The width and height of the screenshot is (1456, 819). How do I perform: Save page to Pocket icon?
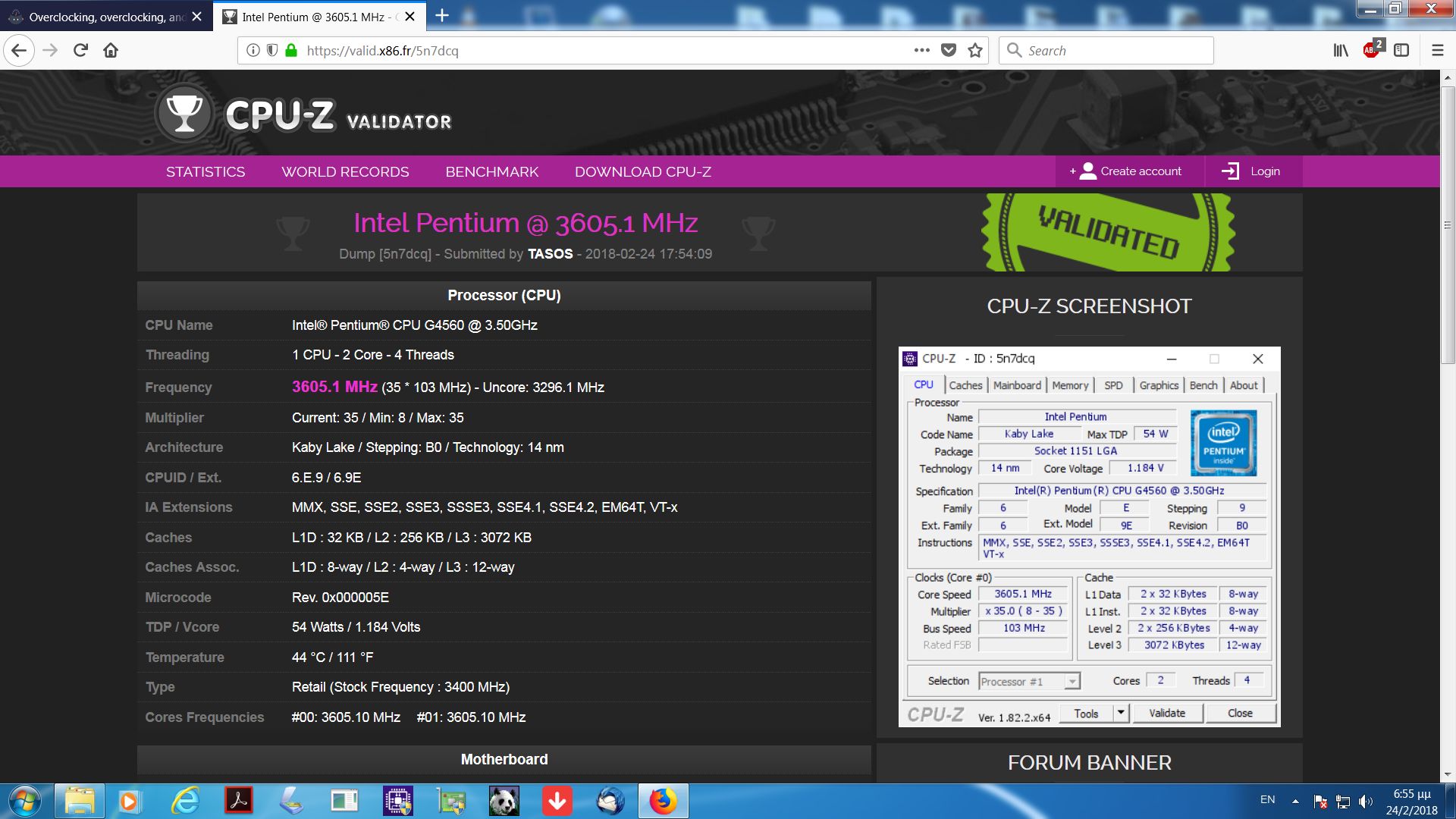(x=949, y=51)
